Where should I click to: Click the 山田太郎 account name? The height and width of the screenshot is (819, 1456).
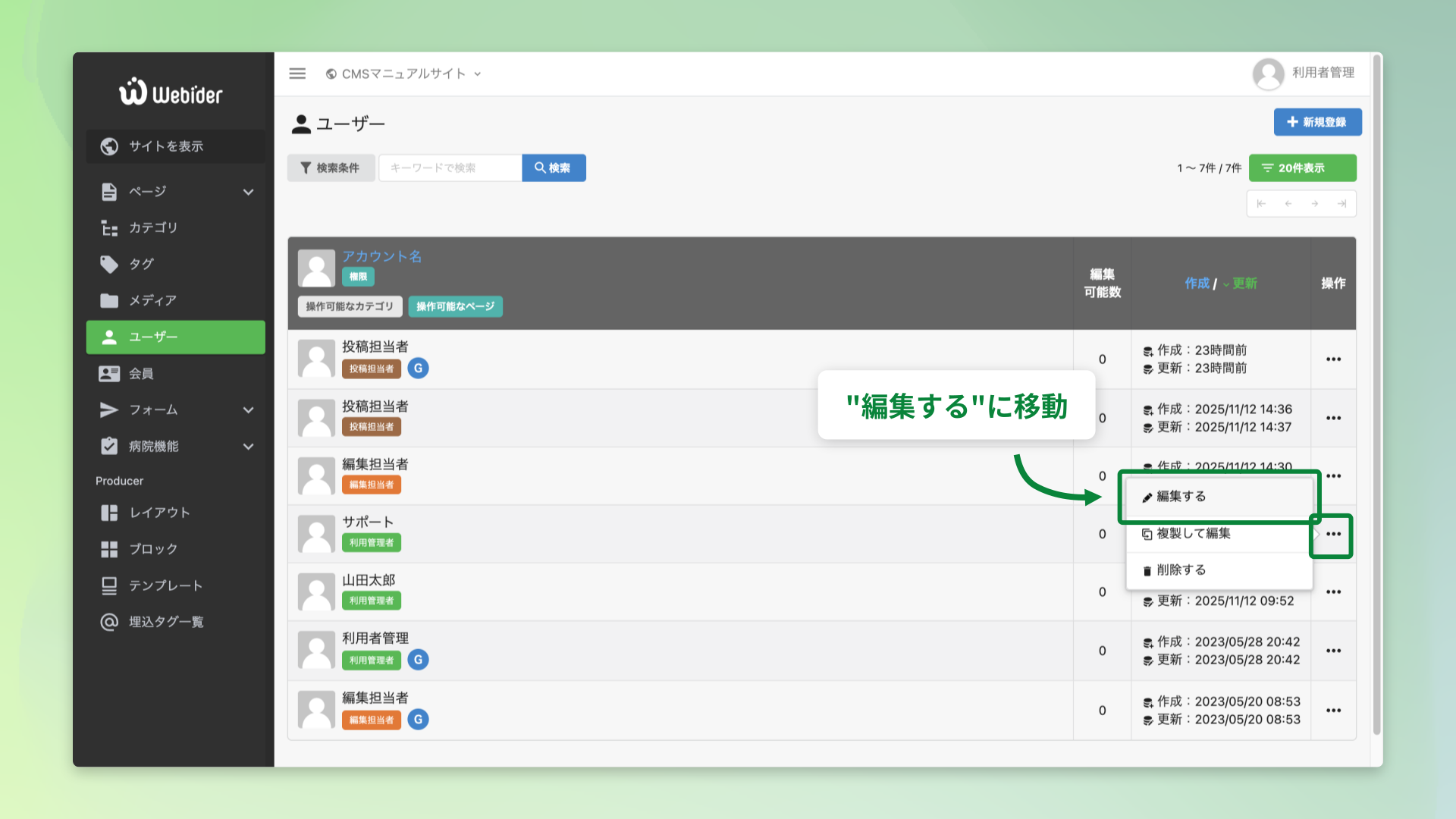click(x=369, y=580)
